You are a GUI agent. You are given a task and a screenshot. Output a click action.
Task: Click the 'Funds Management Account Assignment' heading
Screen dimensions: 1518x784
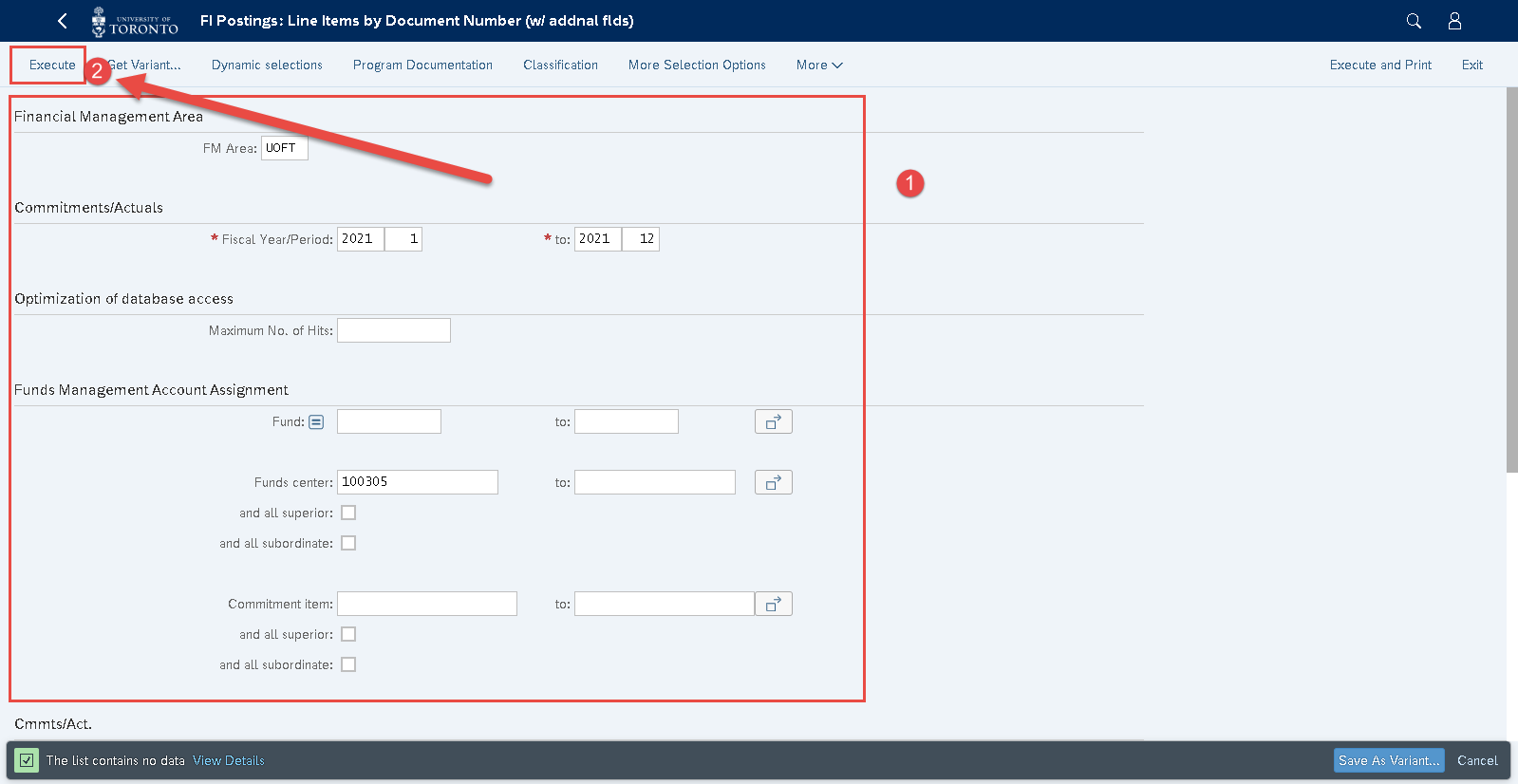tap(151, 390)
